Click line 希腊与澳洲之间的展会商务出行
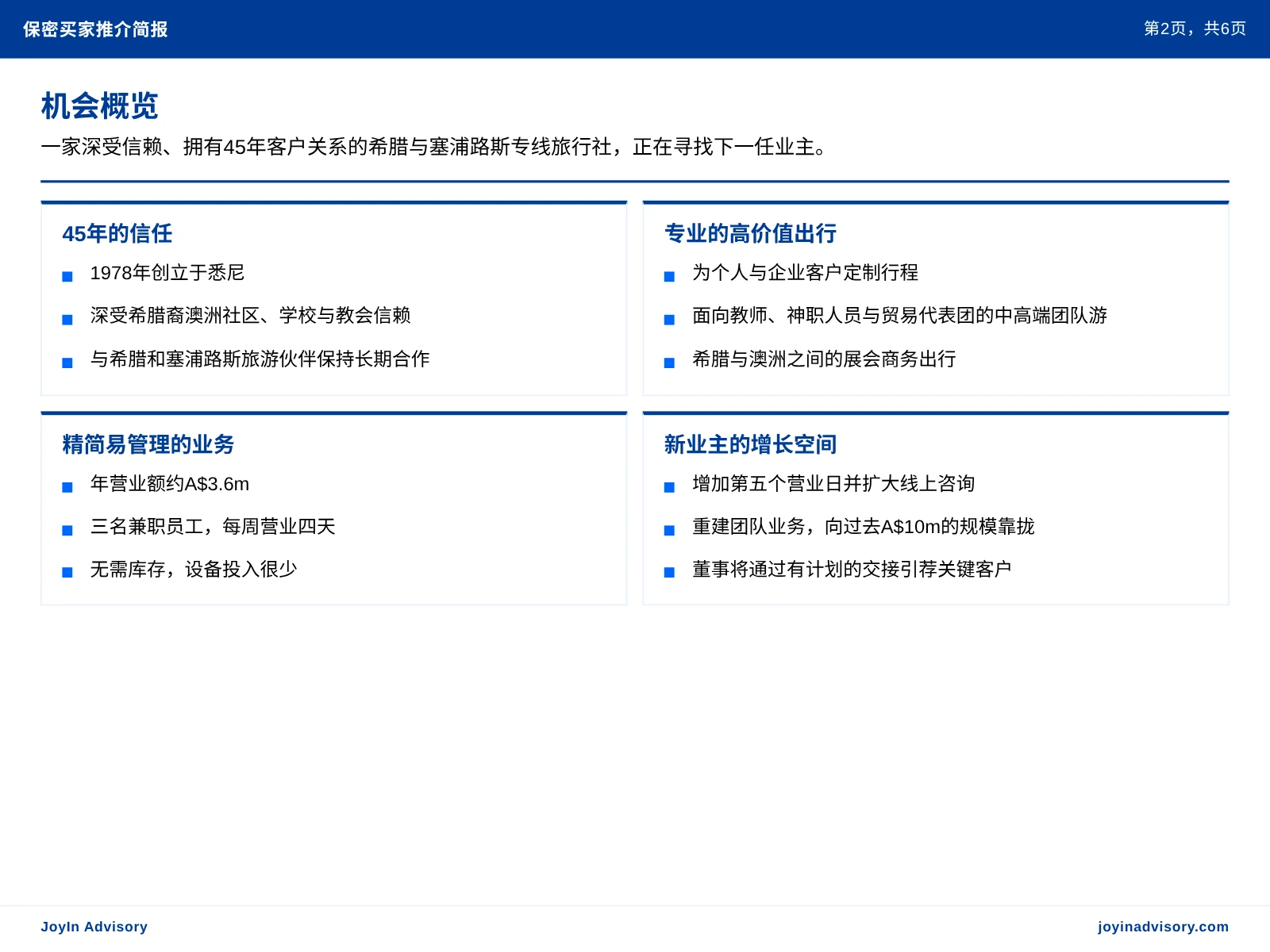Image resolution: width=1270 pixels, height=952 pixels. point(824,359)
